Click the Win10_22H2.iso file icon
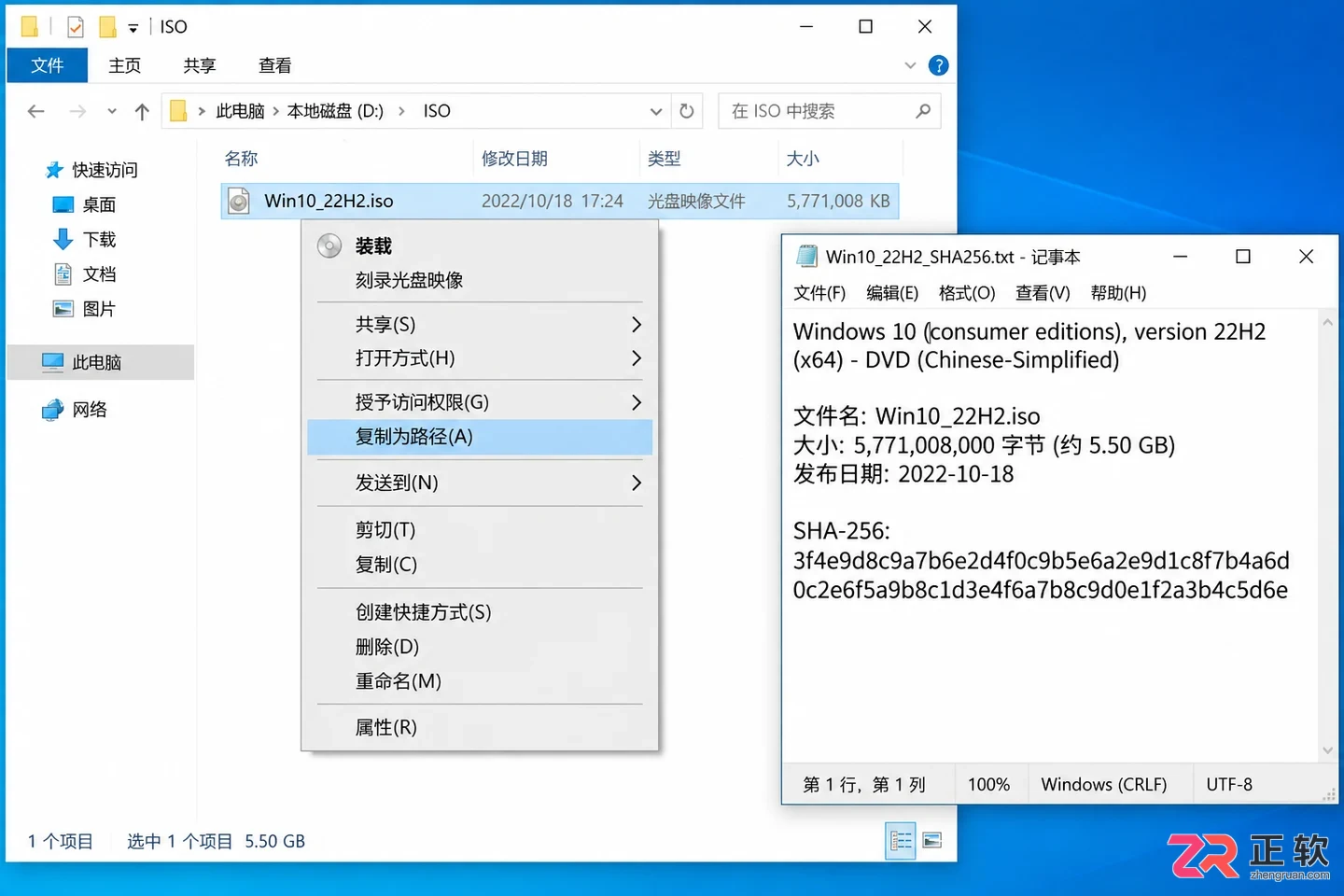The width and height of the screenshot is (1344, 896). 239,201
